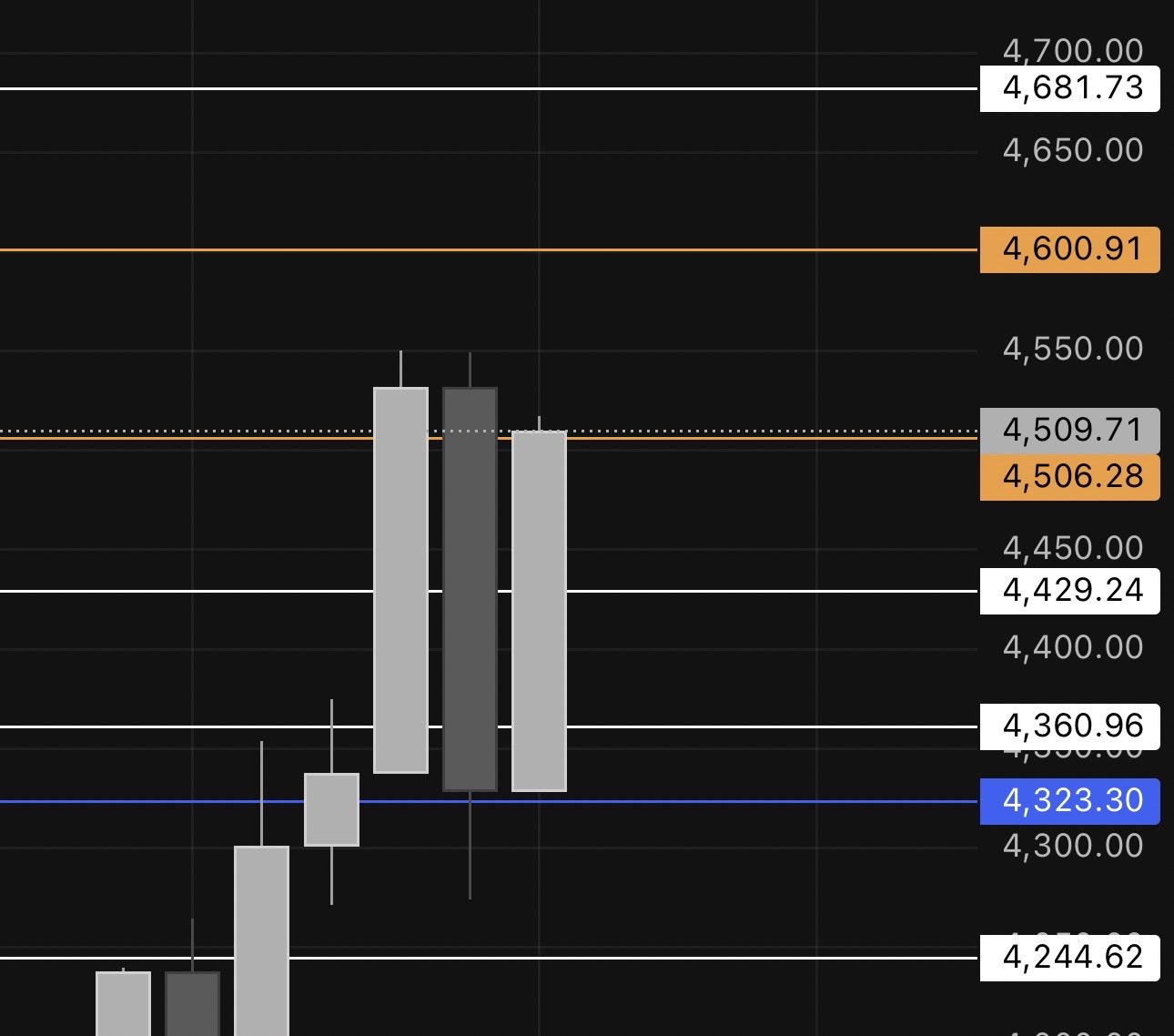Image resolution: width=1174 pixels, height=1036 pixels.
Task: Click the blue 4,323.30 price label
Action: coord(1069,801)
